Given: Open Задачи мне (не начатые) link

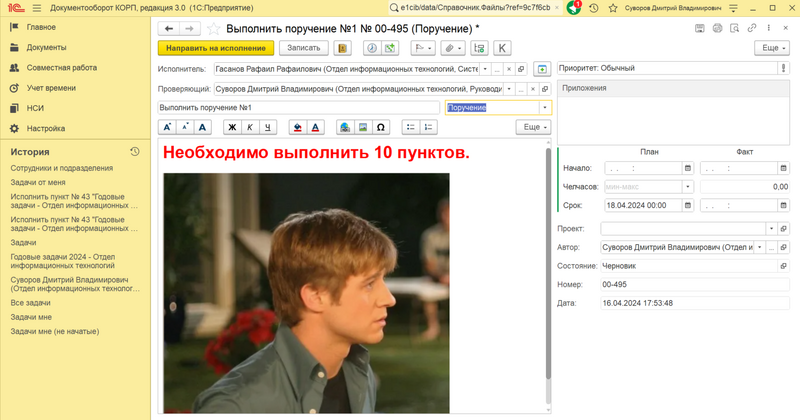Looking at the screenshot, I should tap(55, 331).
